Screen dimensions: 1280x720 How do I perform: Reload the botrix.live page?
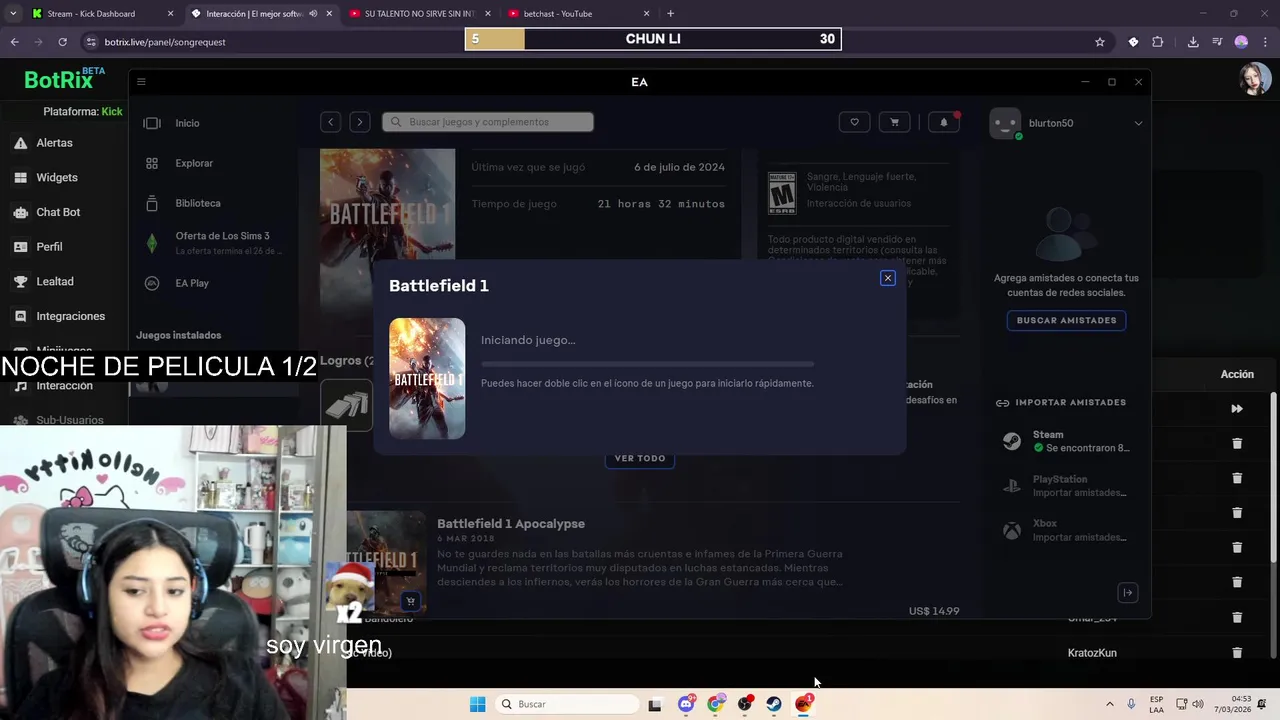tap(62, 42)
